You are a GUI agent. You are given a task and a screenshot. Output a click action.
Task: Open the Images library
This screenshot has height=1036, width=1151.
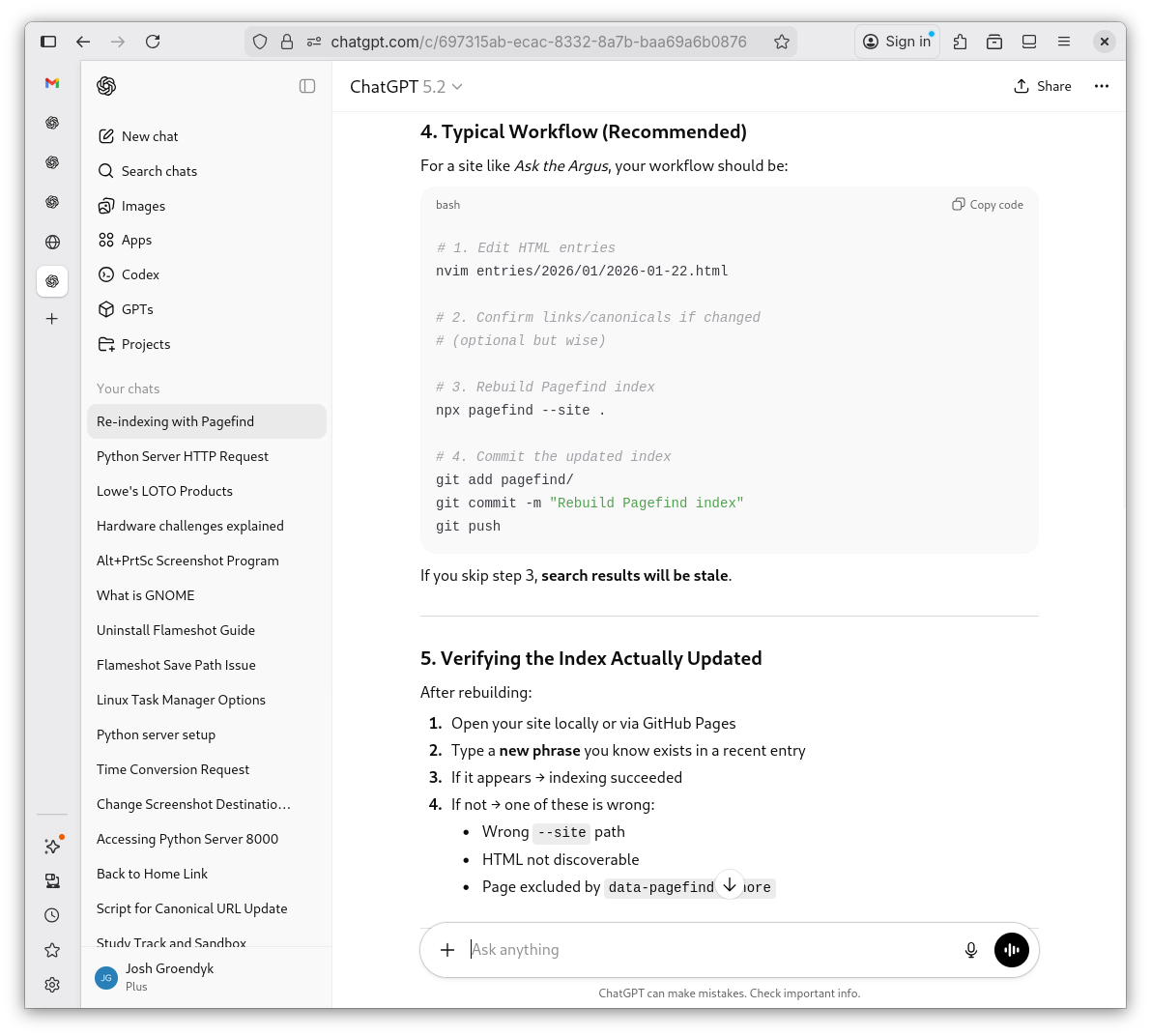[x=143, y=206]
